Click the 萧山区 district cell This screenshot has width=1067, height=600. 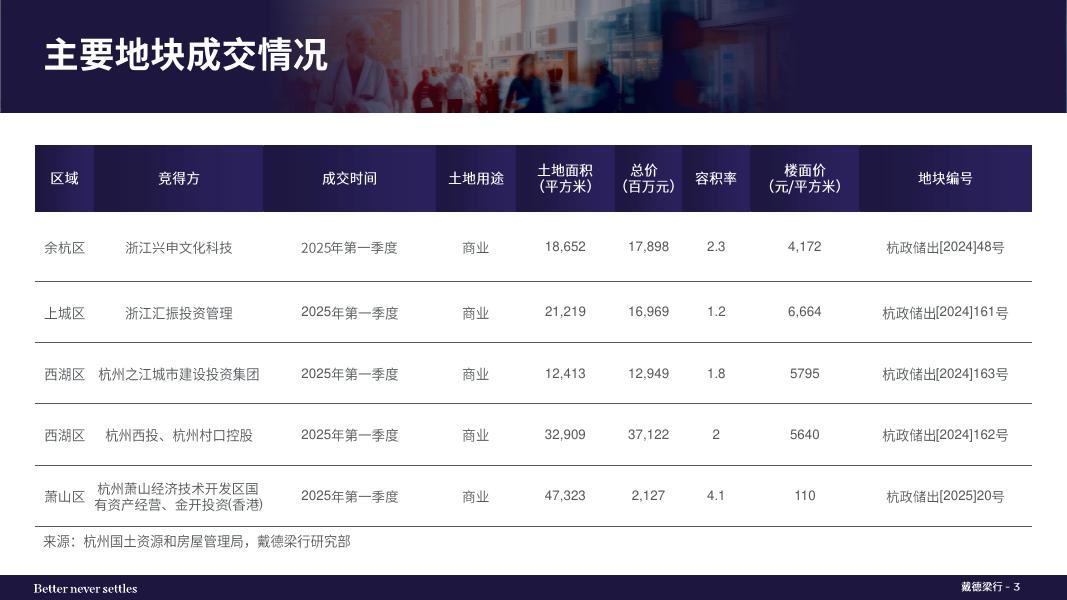(x=65, y=497)
